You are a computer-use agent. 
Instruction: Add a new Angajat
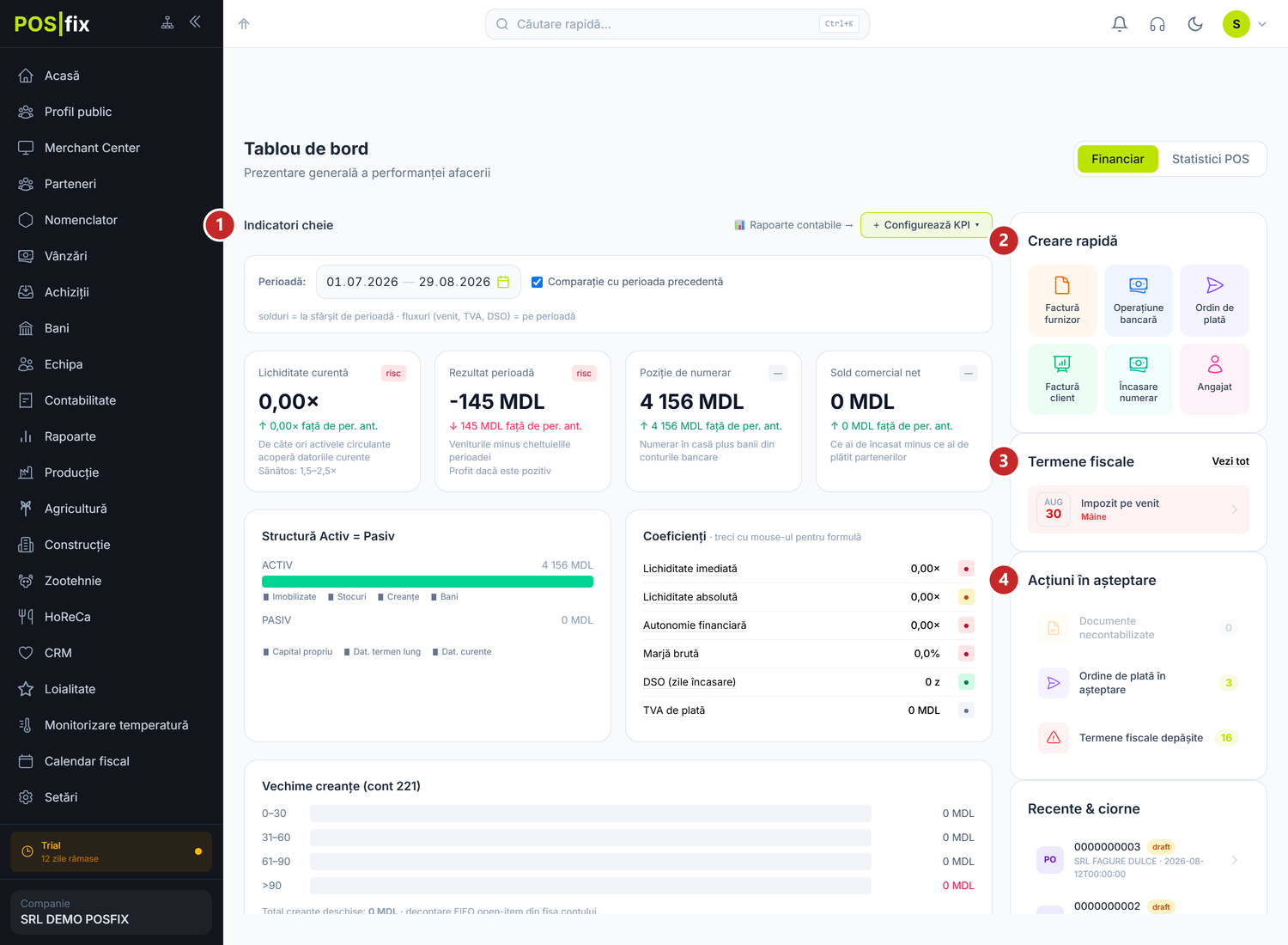[x=1214, y=379]
